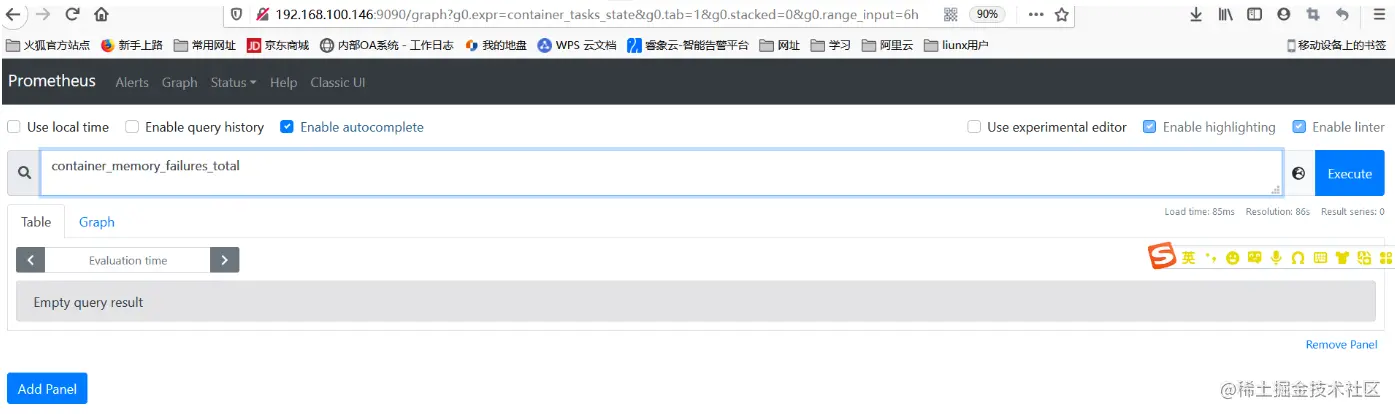Step evaluation time backward

point(31,260)
